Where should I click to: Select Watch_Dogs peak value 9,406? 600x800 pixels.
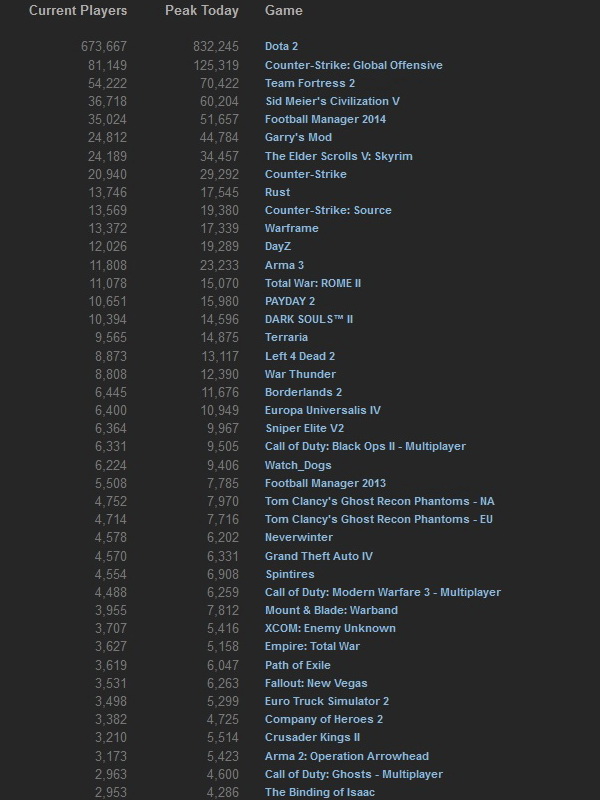[x=222, y=465]
